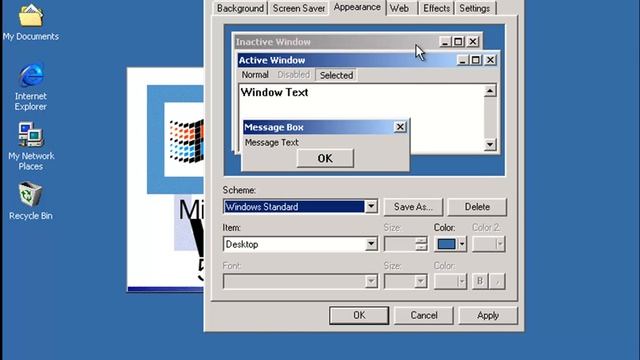The image size is (640, 360).
Task: Click the Windows logo in background window
Action: point(187,141)
